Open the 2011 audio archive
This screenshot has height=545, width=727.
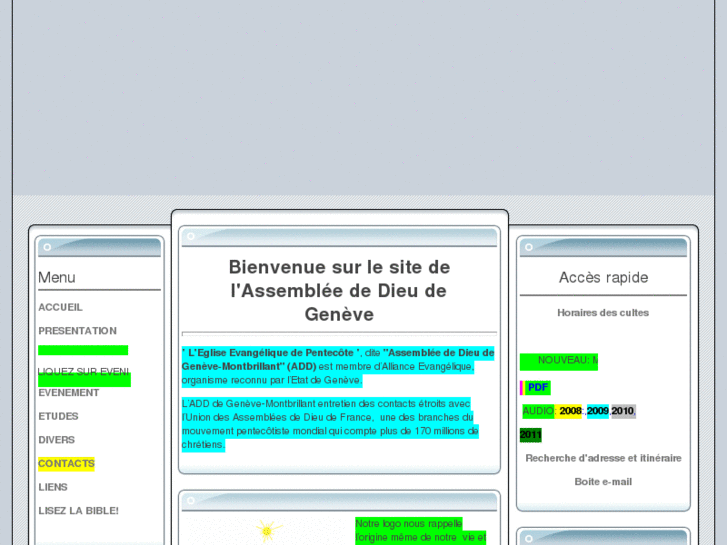531,435
